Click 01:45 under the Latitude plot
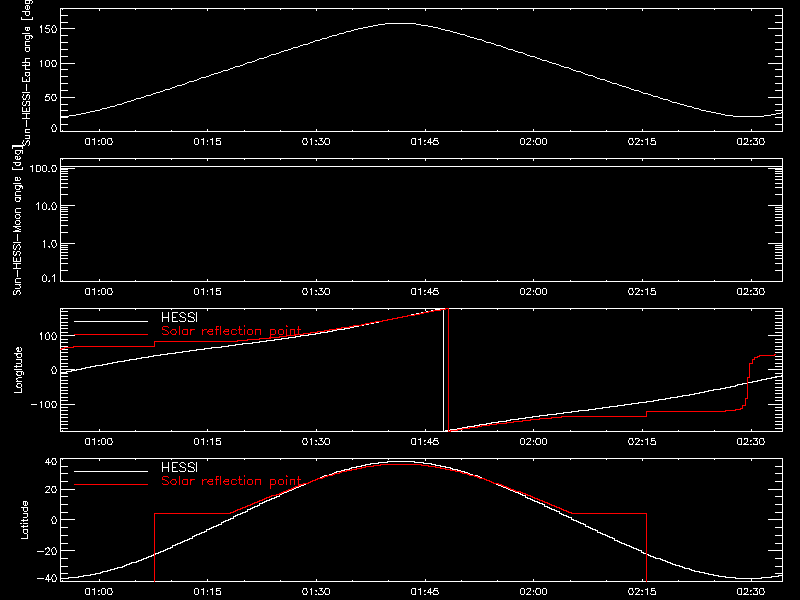 (x=424, y=592)
